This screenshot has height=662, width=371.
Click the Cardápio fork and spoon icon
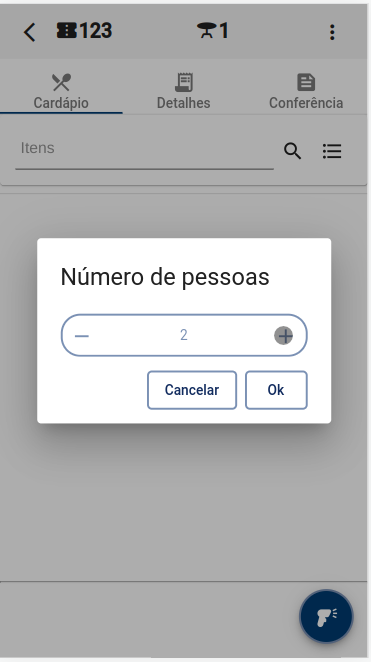point(61,82)
